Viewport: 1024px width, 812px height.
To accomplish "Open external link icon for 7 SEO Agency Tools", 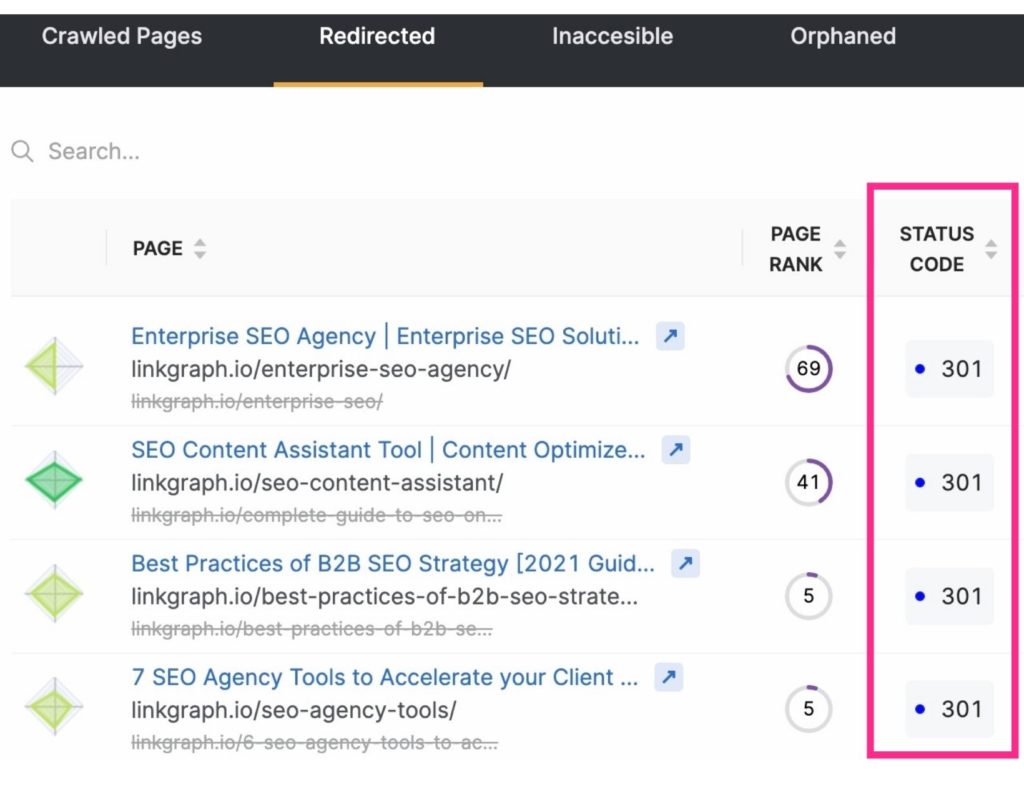I will point(669,677).
